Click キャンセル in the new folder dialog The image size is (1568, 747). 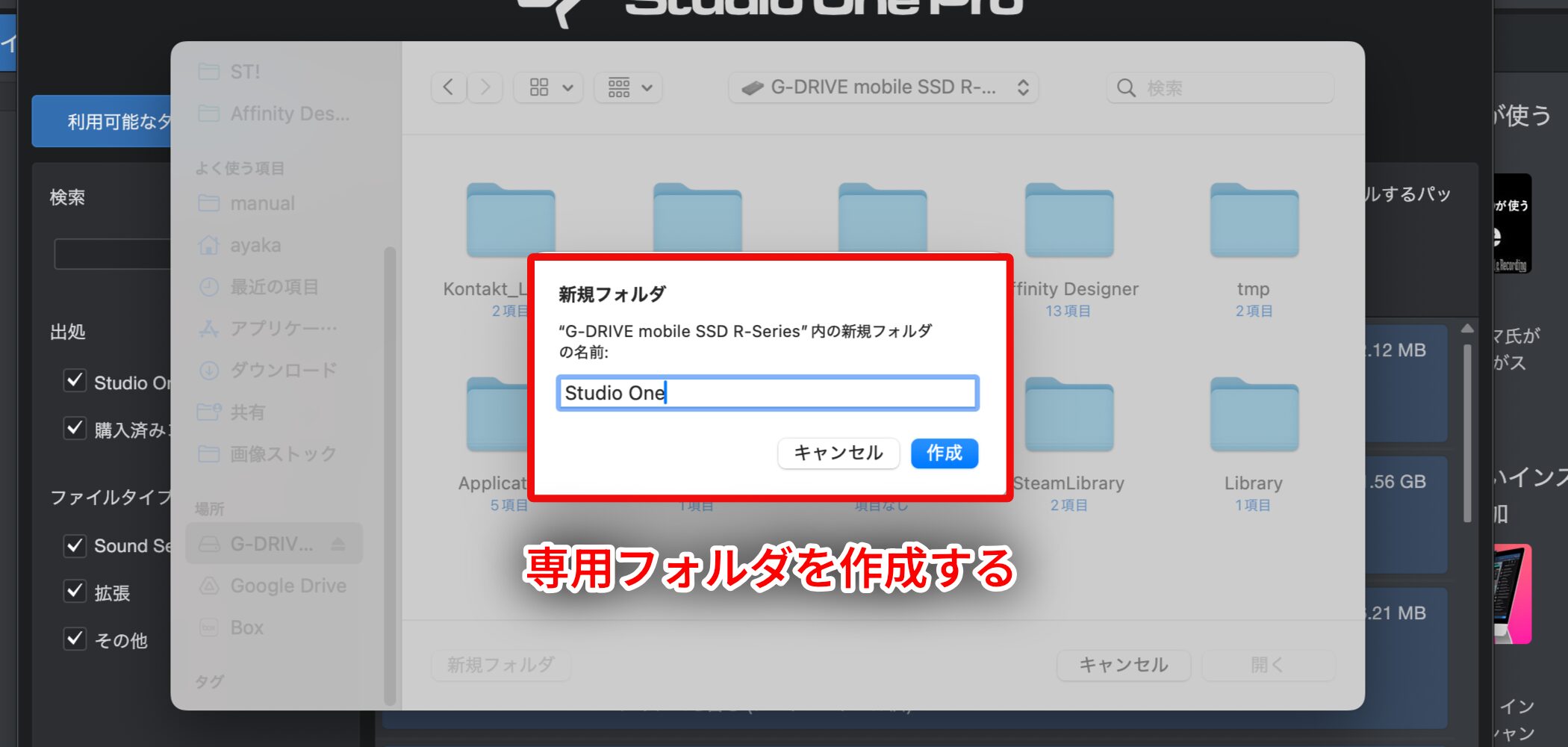838,453
